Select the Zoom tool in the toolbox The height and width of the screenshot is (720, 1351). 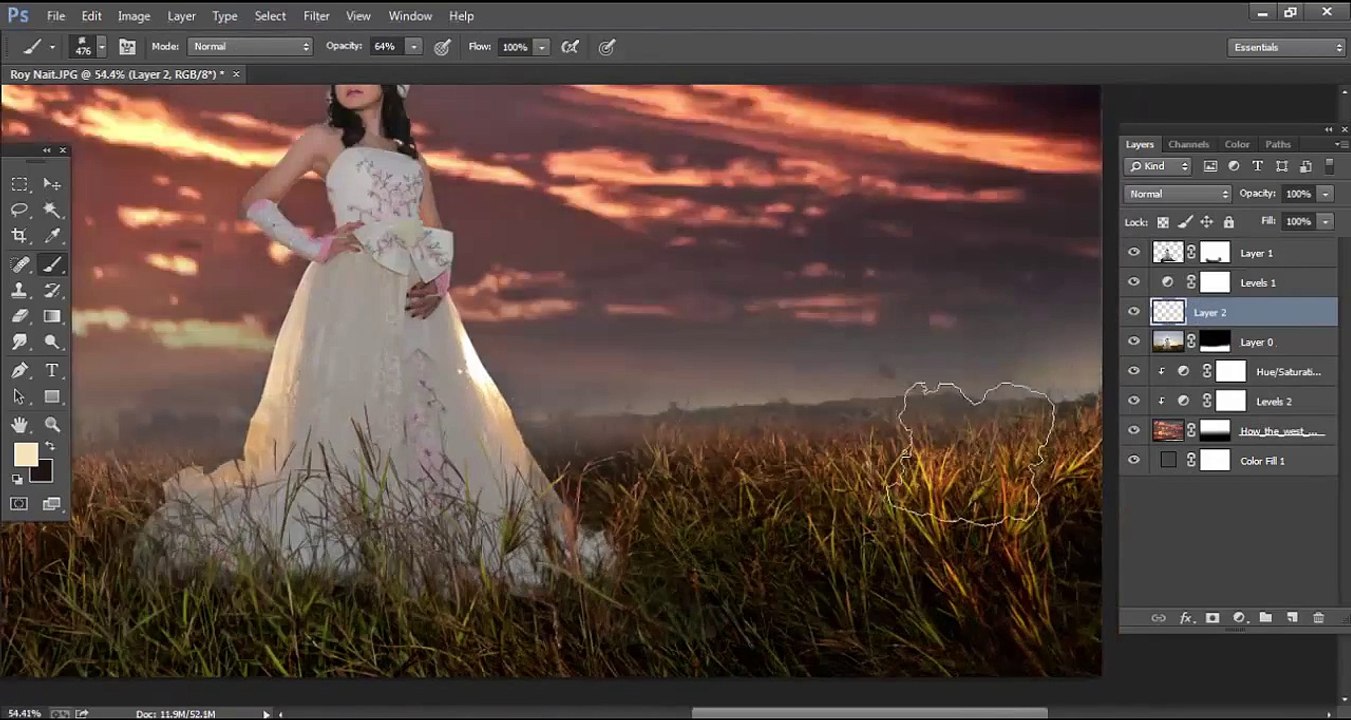(x=52, y=425)
